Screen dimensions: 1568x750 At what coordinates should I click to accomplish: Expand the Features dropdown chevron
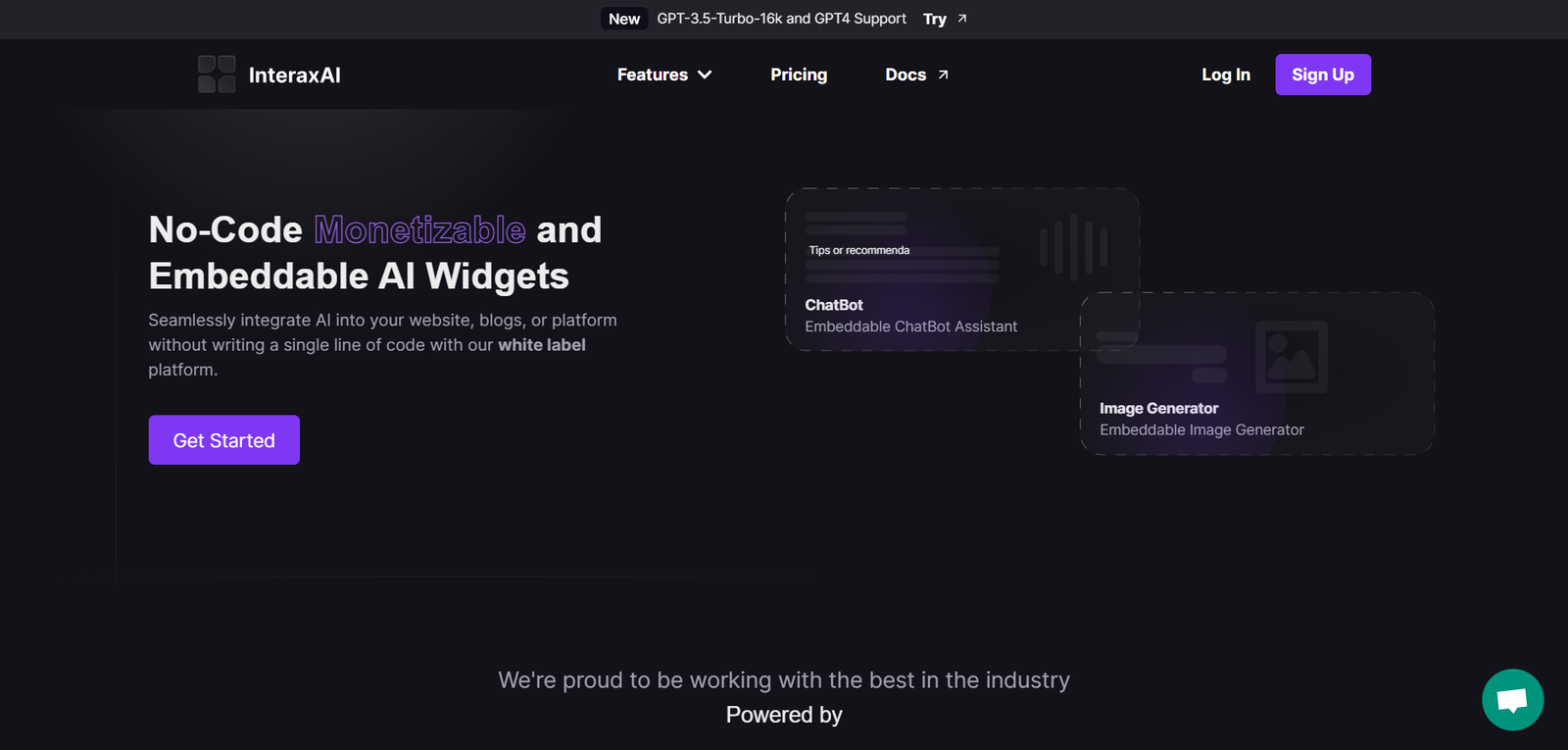point(705,75)
